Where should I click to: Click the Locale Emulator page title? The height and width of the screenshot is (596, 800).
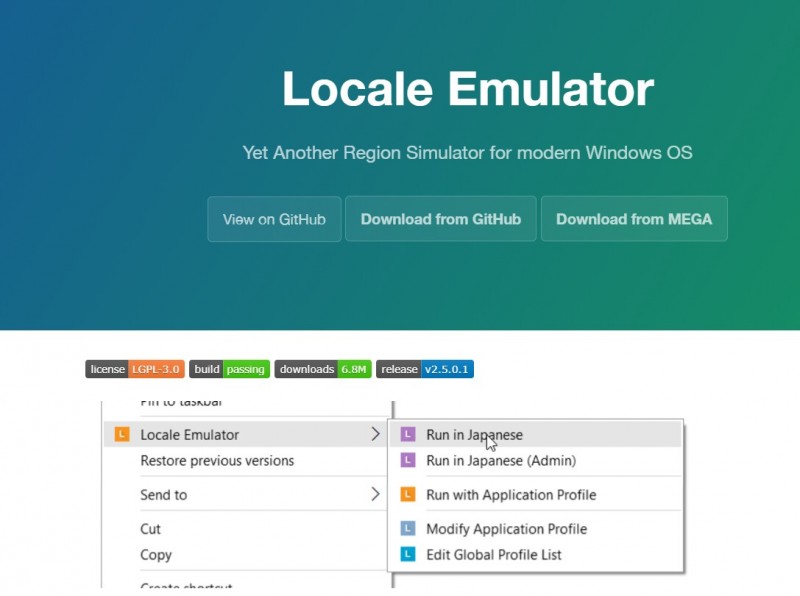468,89
